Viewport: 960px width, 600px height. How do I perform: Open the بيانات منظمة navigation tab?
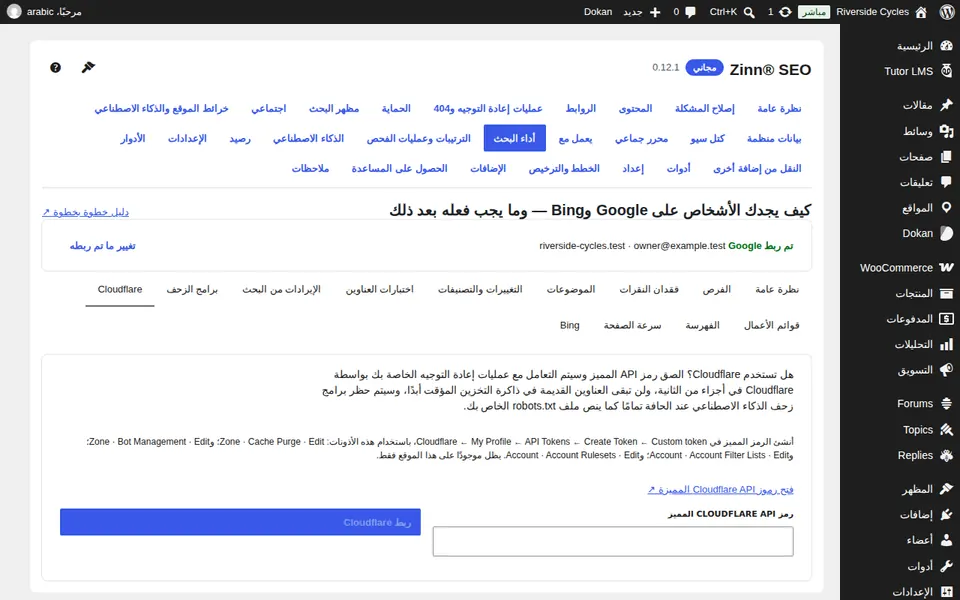[774, 138]
